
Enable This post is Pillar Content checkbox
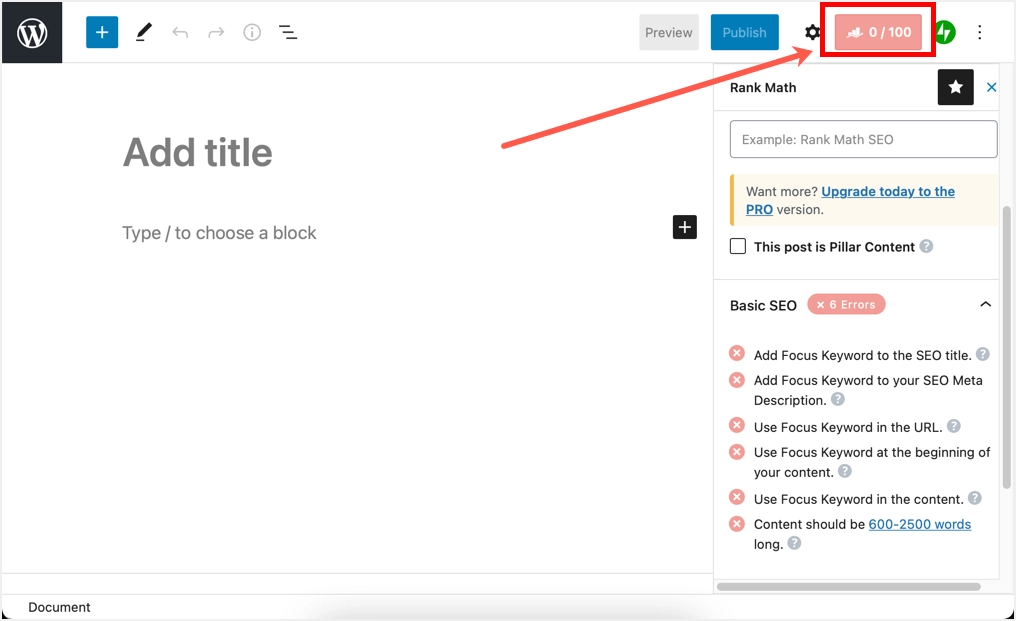[738, 246]
